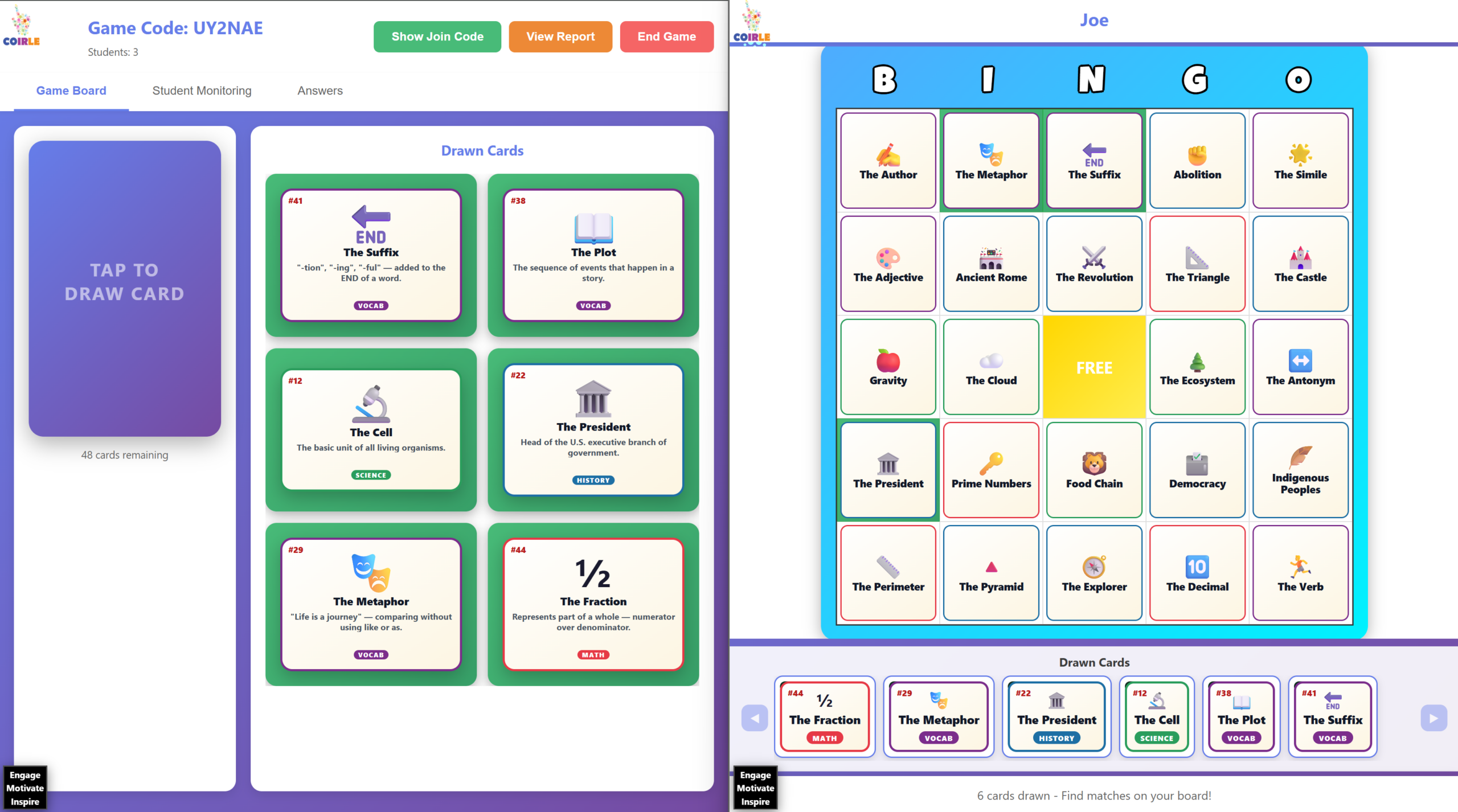Viewport: 1458px width, 812px height.
Task: Click The Decimal number 10 icon
Action: (1197, 567)
